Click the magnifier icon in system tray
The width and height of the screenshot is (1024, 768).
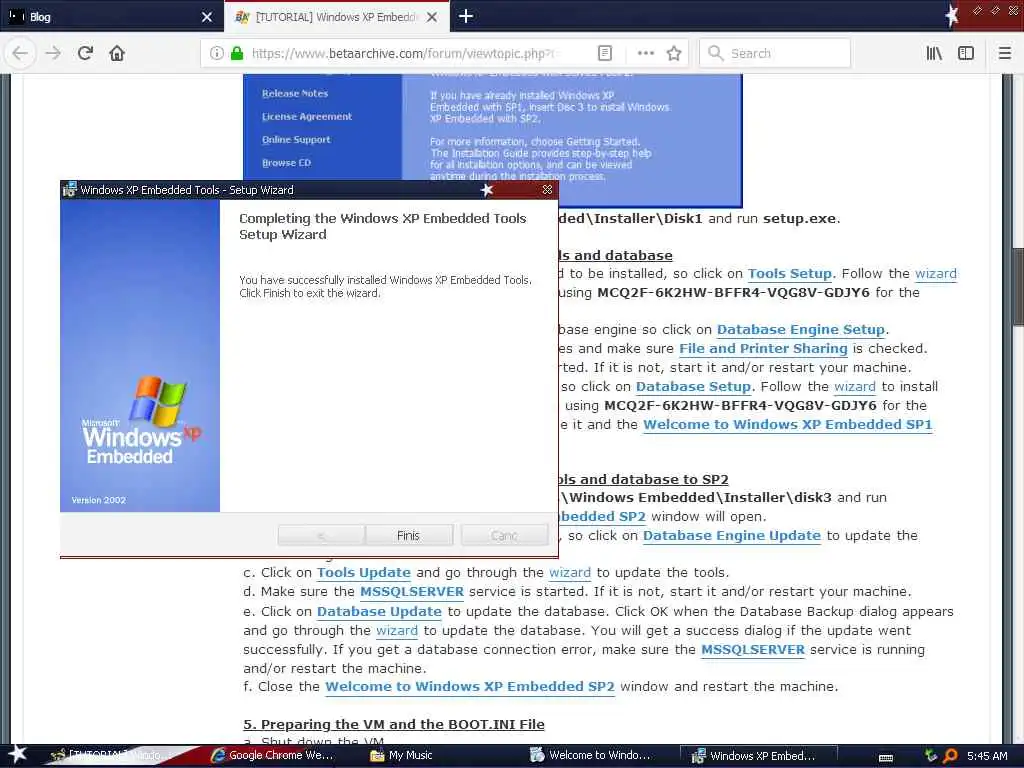tap(950, 756)
